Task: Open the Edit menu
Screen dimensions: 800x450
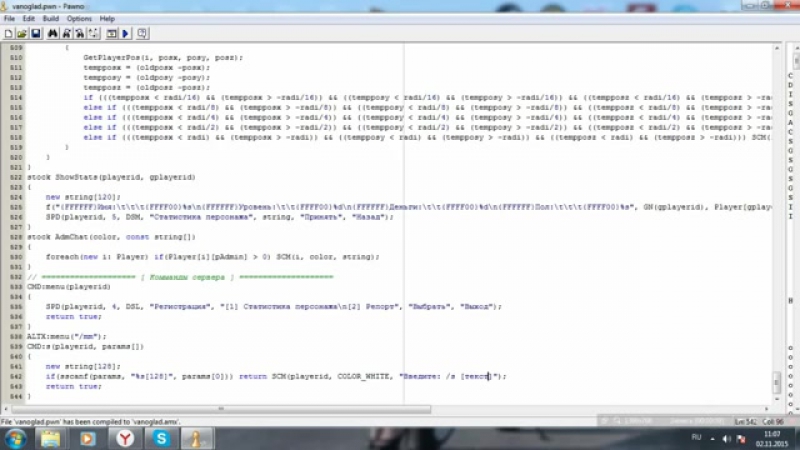Action: point(29,19)
